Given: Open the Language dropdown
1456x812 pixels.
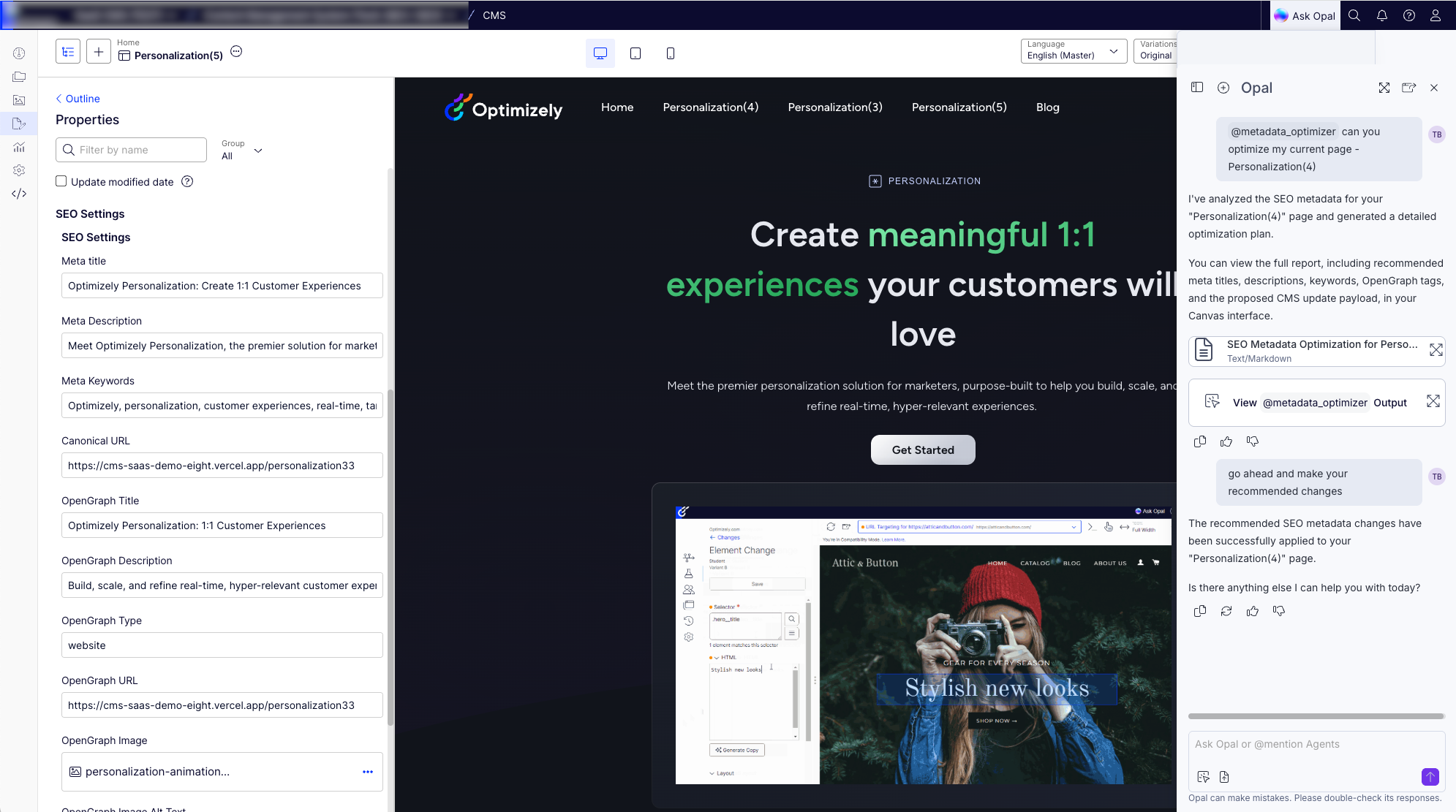Looking at the screenshot, I should pyautogui.click(x=1073, y=50).
